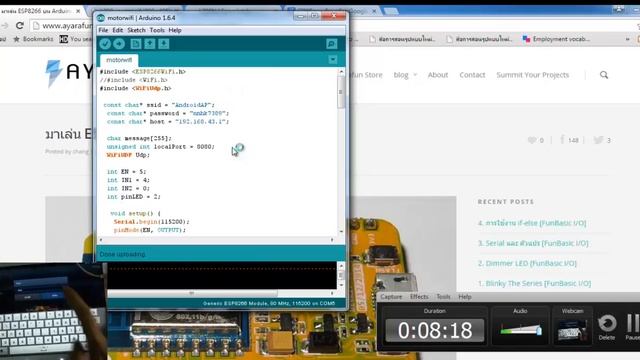Open the recorder Tools menu
The height and width of the screenshot is (360, 640).
(443, 297)
